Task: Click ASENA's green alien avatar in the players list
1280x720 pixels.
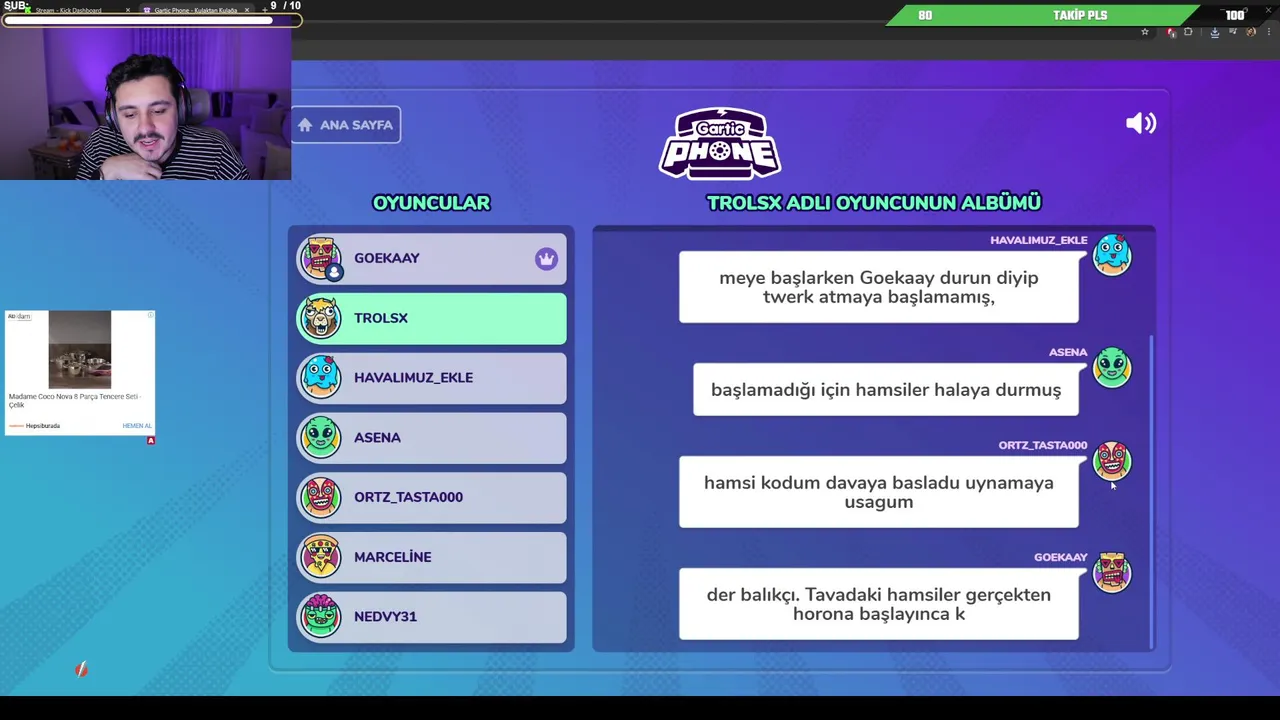Action: (x=321, y=437)
